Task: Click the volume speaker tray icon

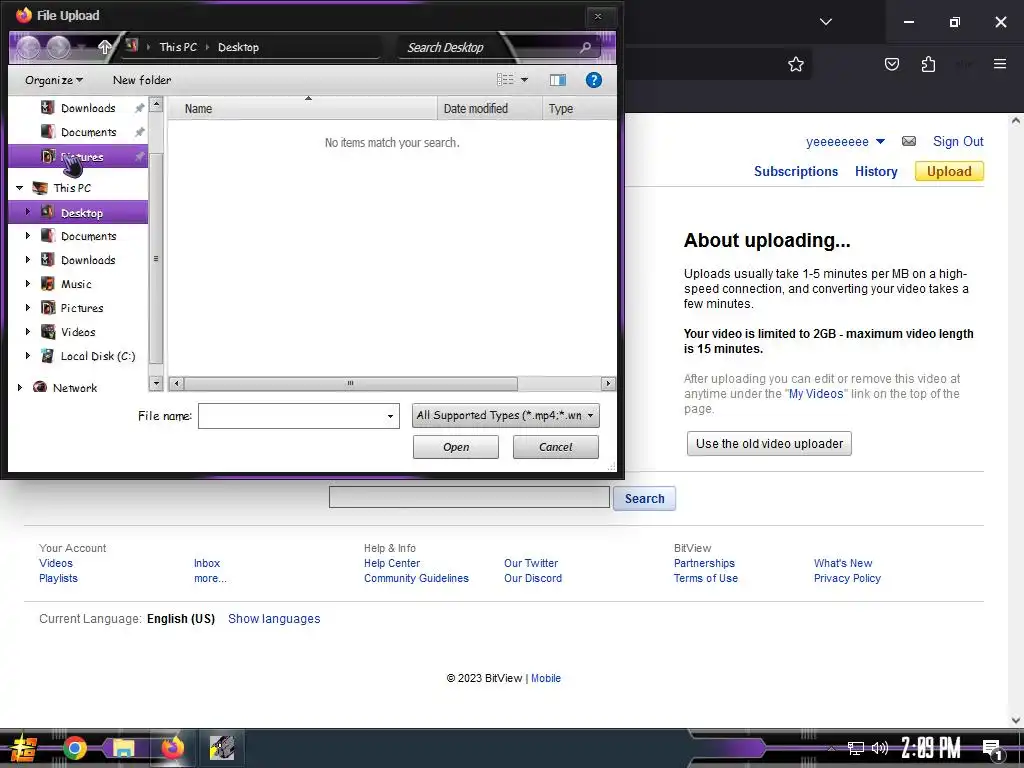Action: (880, 748)
